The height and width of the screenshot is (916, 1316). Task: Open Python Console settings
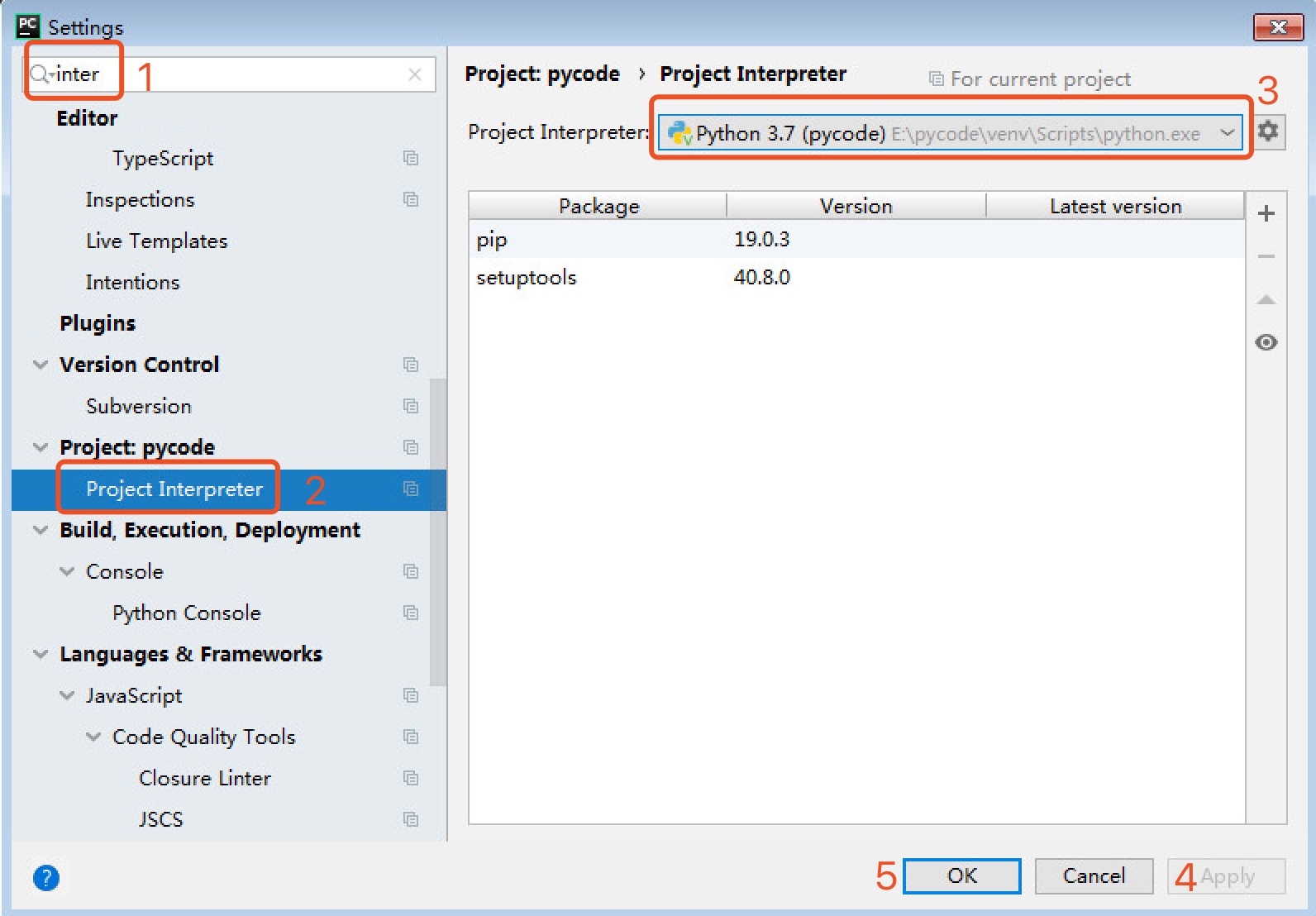(187, 613)
